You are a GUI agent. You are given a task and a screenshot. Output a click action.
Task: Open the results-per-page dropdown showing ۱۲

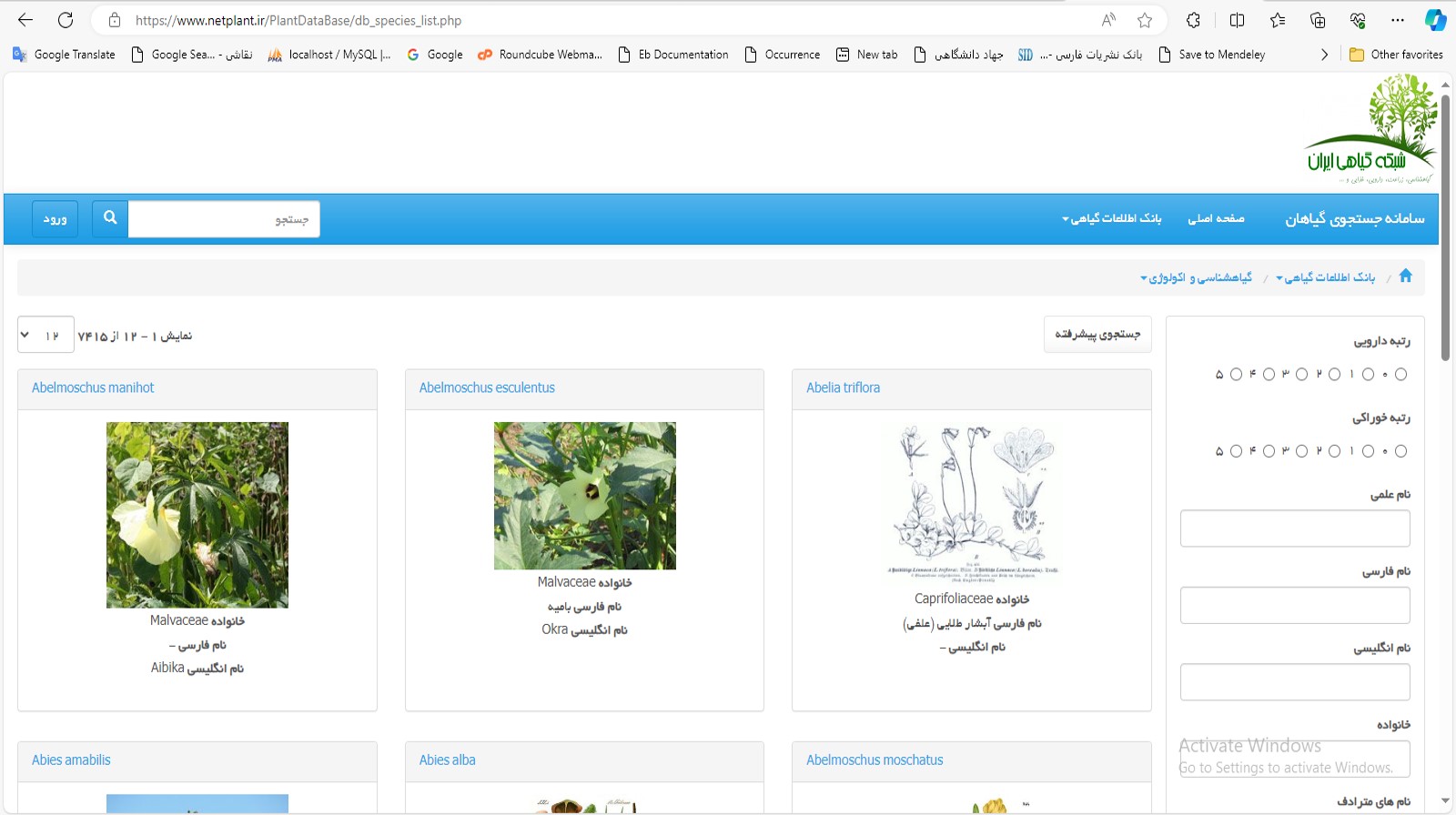(x=45, y=336)
